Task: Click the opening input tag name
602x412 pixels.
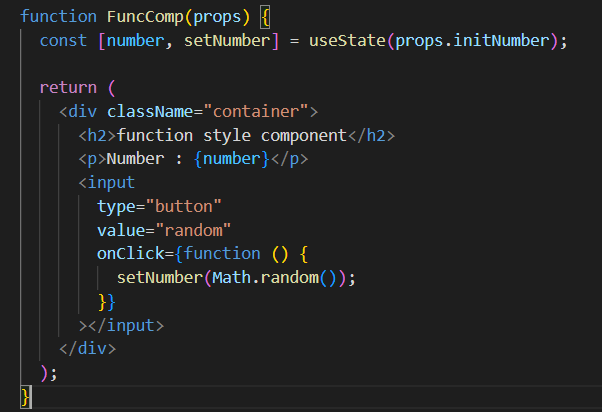Action: (x=111, y=183)
